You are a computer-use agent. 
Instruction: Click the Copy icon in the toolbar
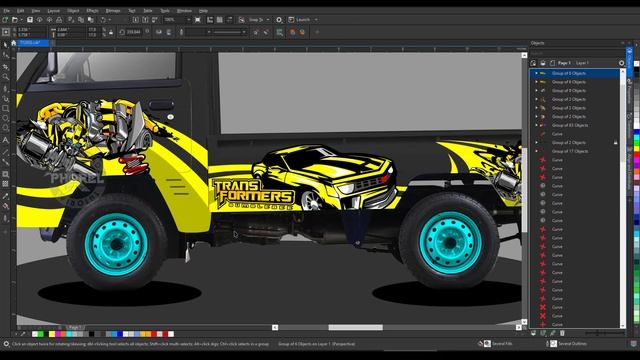click(x=81, y=20)
